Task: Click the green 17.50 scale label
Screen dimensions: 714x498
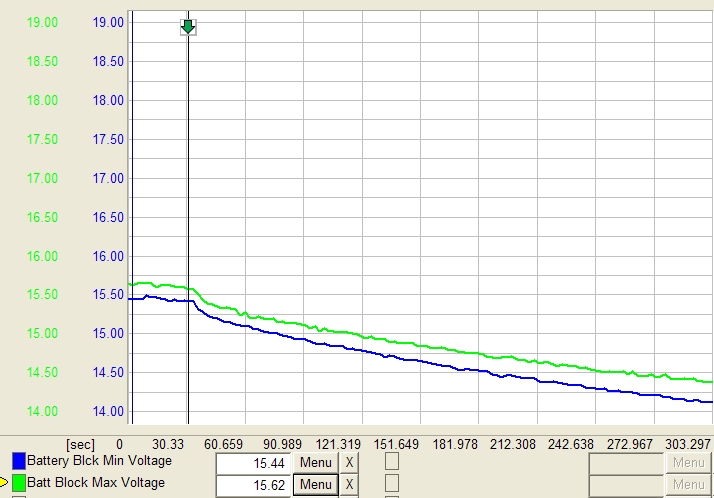Action: click(42, 139)
